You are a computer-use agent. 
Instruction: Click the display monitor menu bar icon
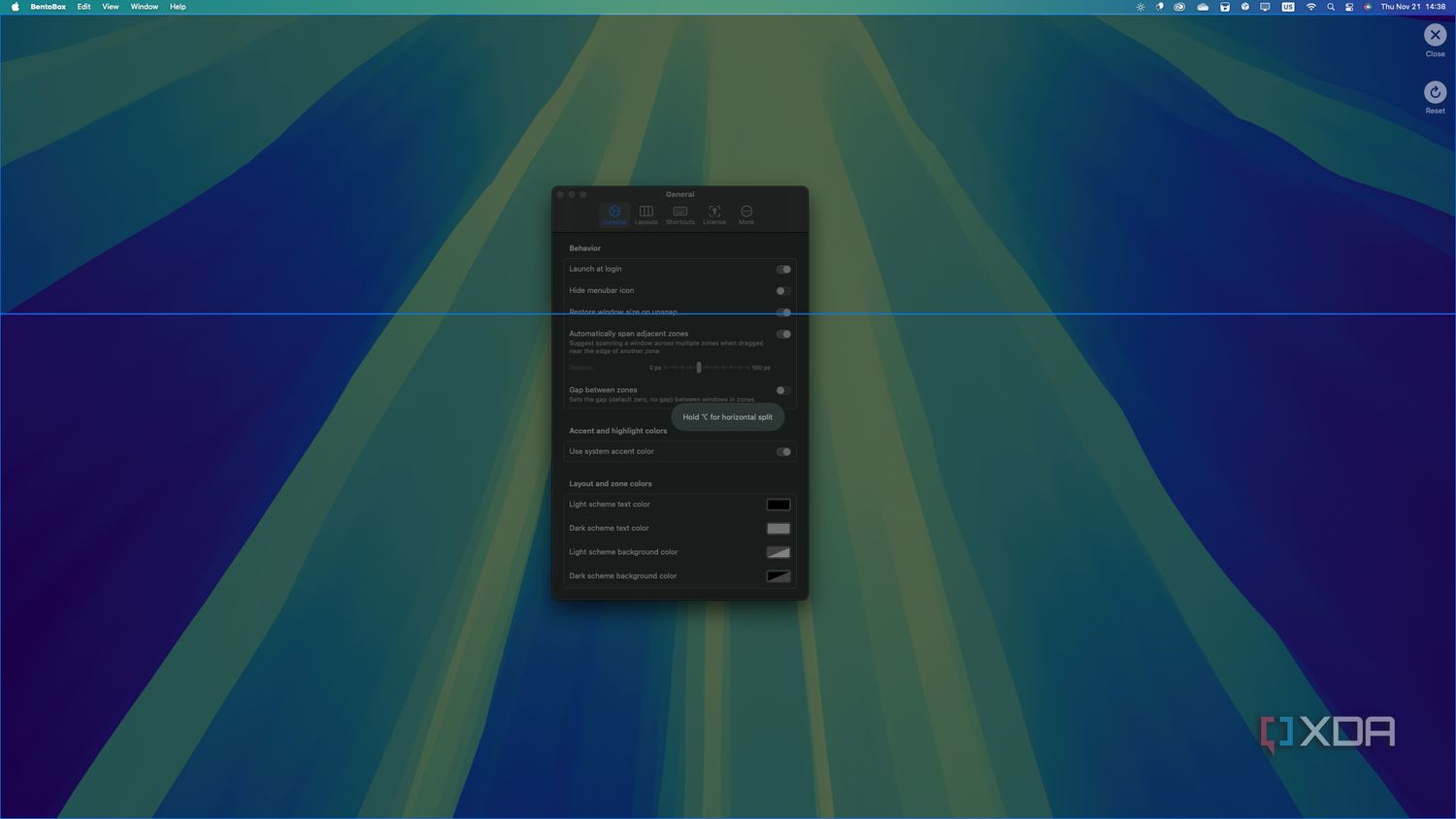[x=1265, y=7]
